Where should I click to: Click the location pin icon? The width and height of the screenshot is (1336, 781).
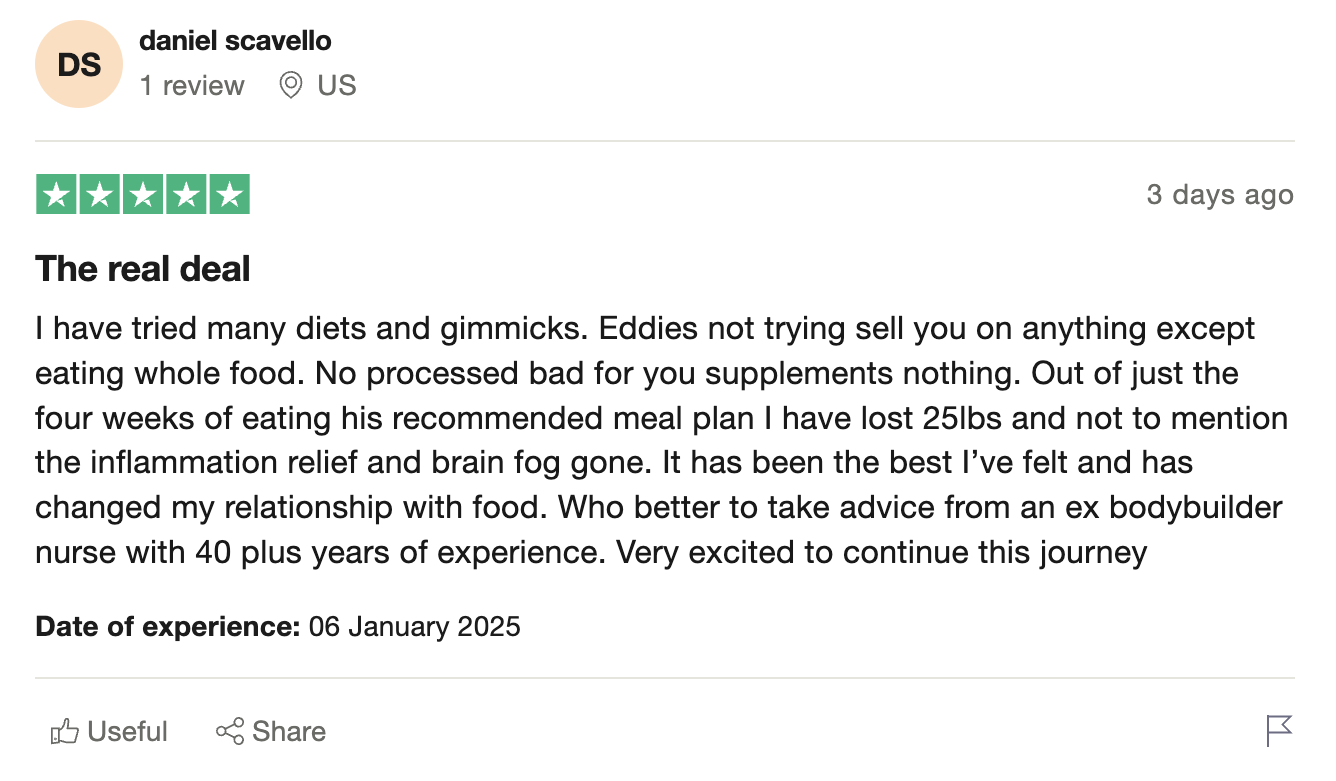[x=291, y=86]
